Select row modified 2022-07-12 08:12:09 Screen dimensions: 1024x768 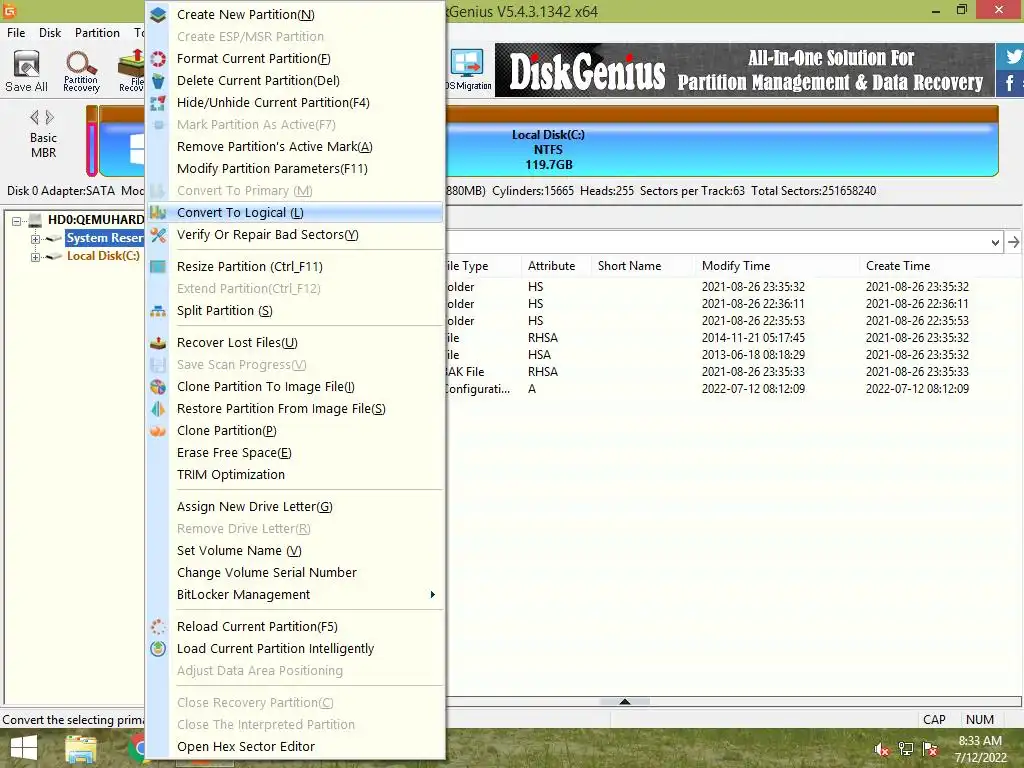[733, 389]
